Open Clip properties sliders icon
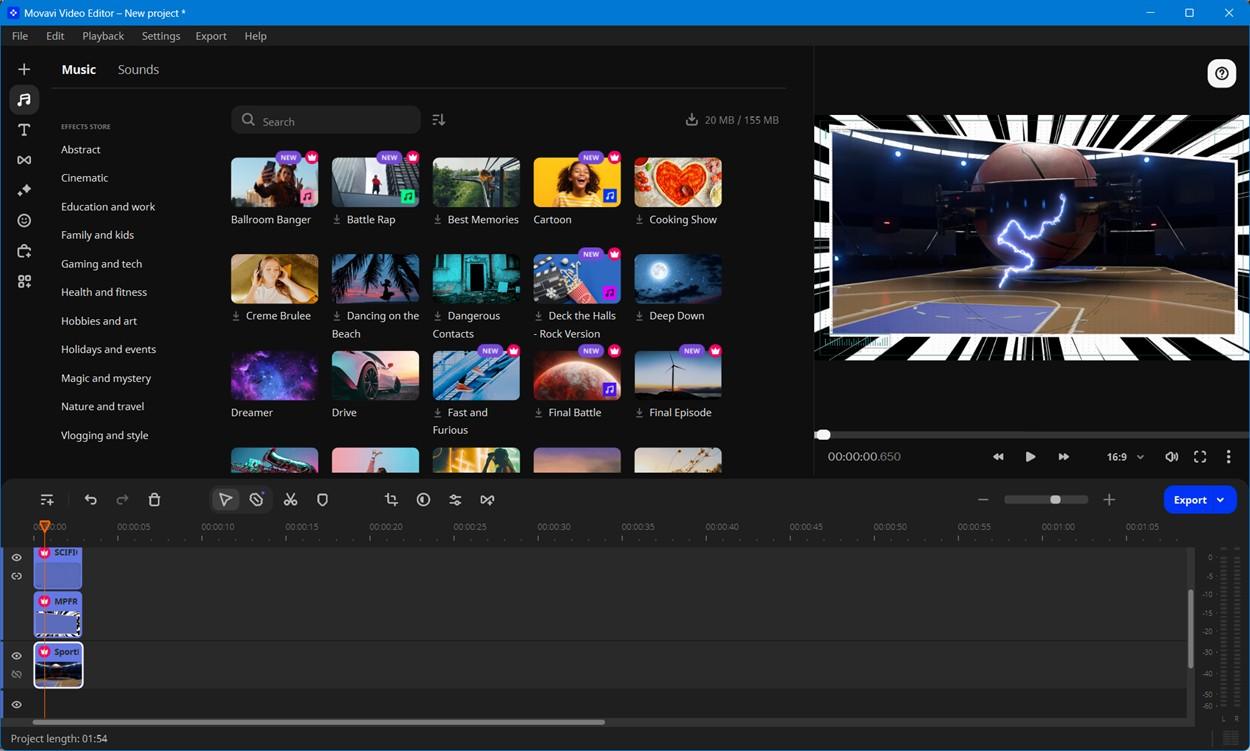 (x=455, y=500)
